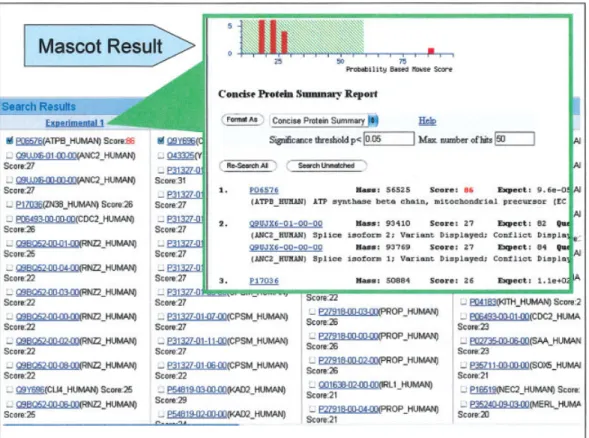Open the P27918-00-03-00 PROP_HUMAN link
Viewport: 589px width, 438px height.
(348, 312)
